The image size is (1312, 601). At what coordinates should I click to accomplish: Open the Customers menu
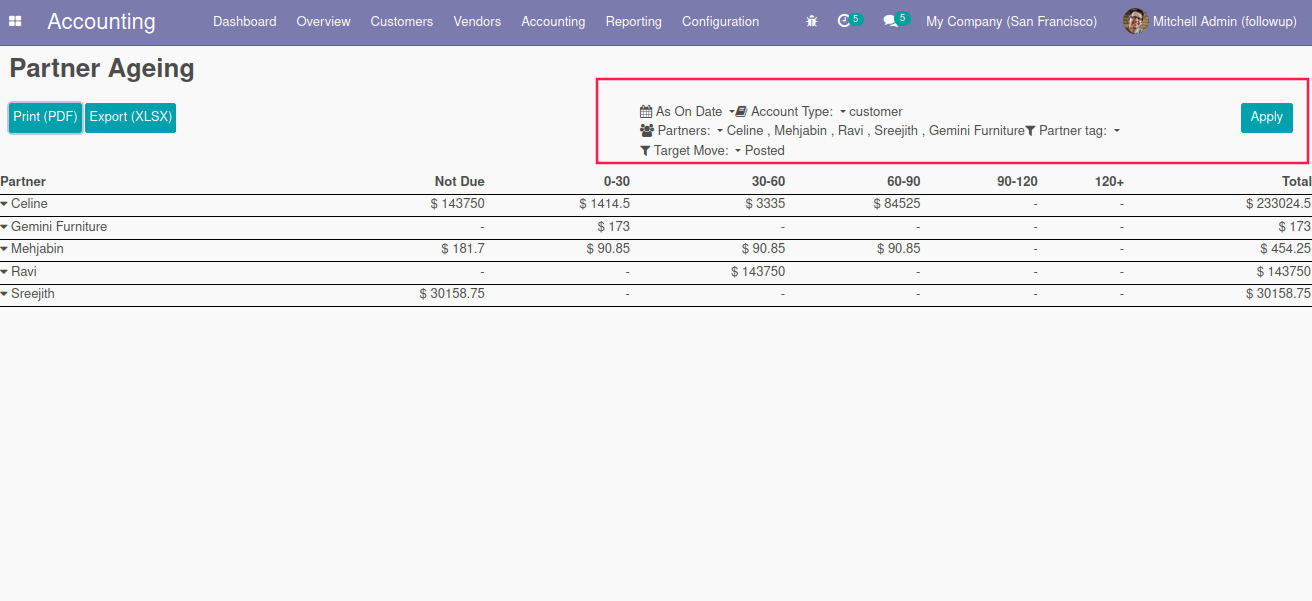click(402, 21)
